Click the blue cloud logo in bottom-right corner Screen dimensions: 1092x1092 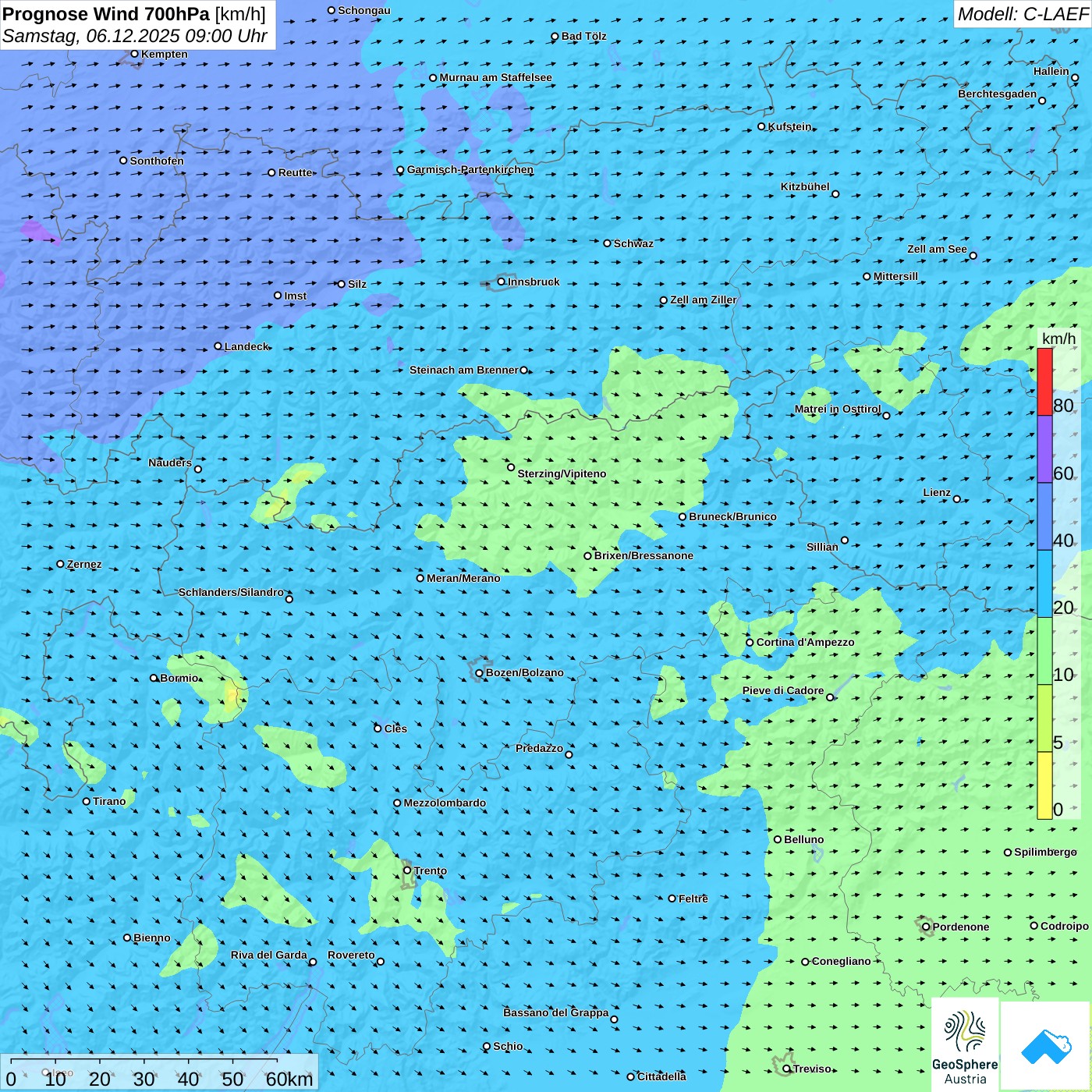tap(1046, 1046)
